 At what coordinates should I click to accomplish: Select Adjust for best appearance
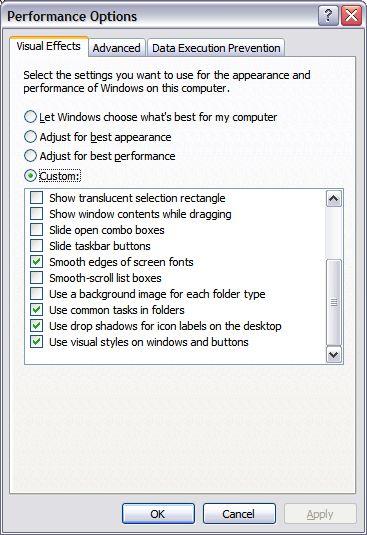click(x=30, y=137)
